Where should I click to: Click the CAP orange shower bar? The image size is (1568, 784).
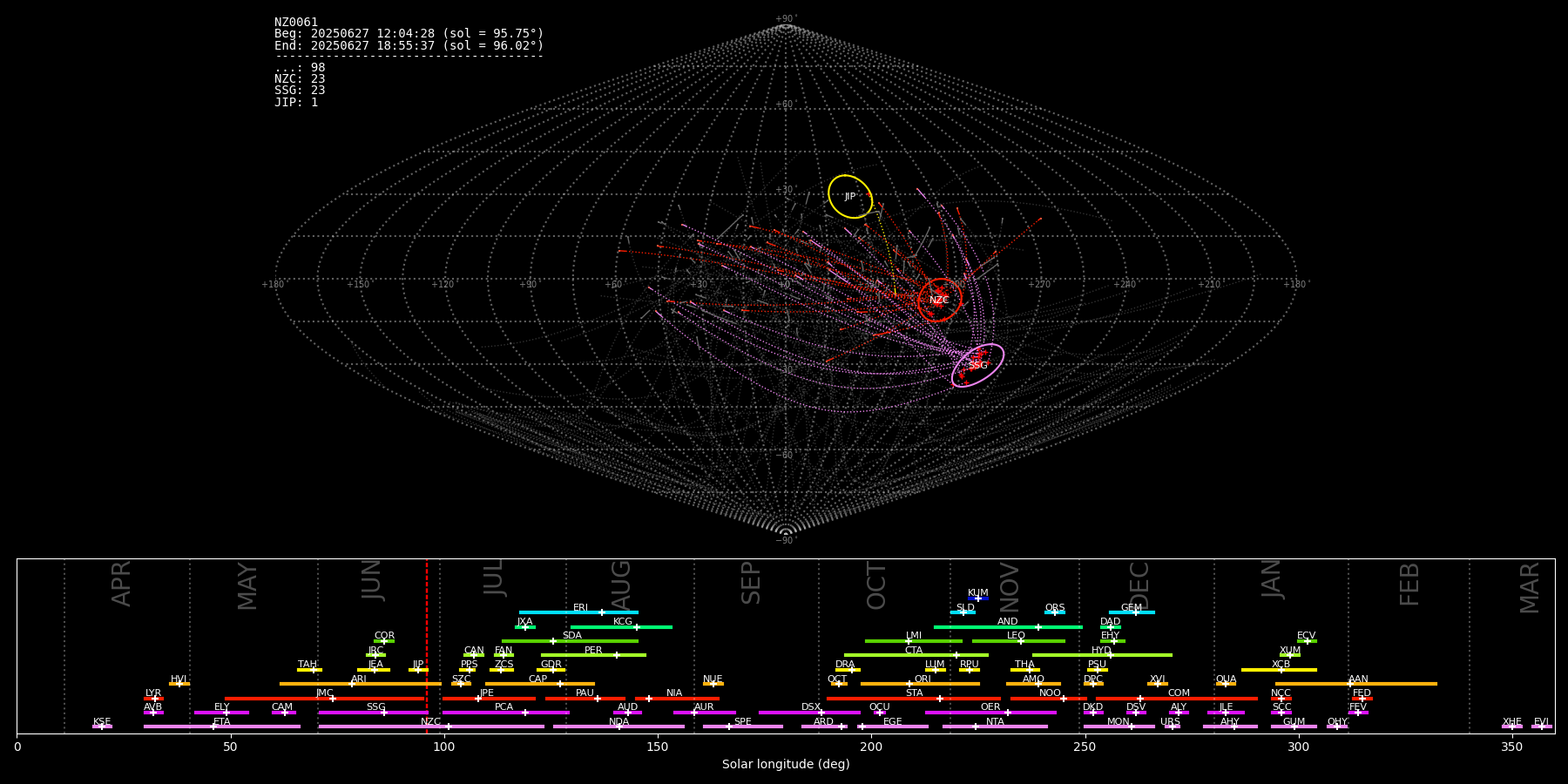[540, 684]
